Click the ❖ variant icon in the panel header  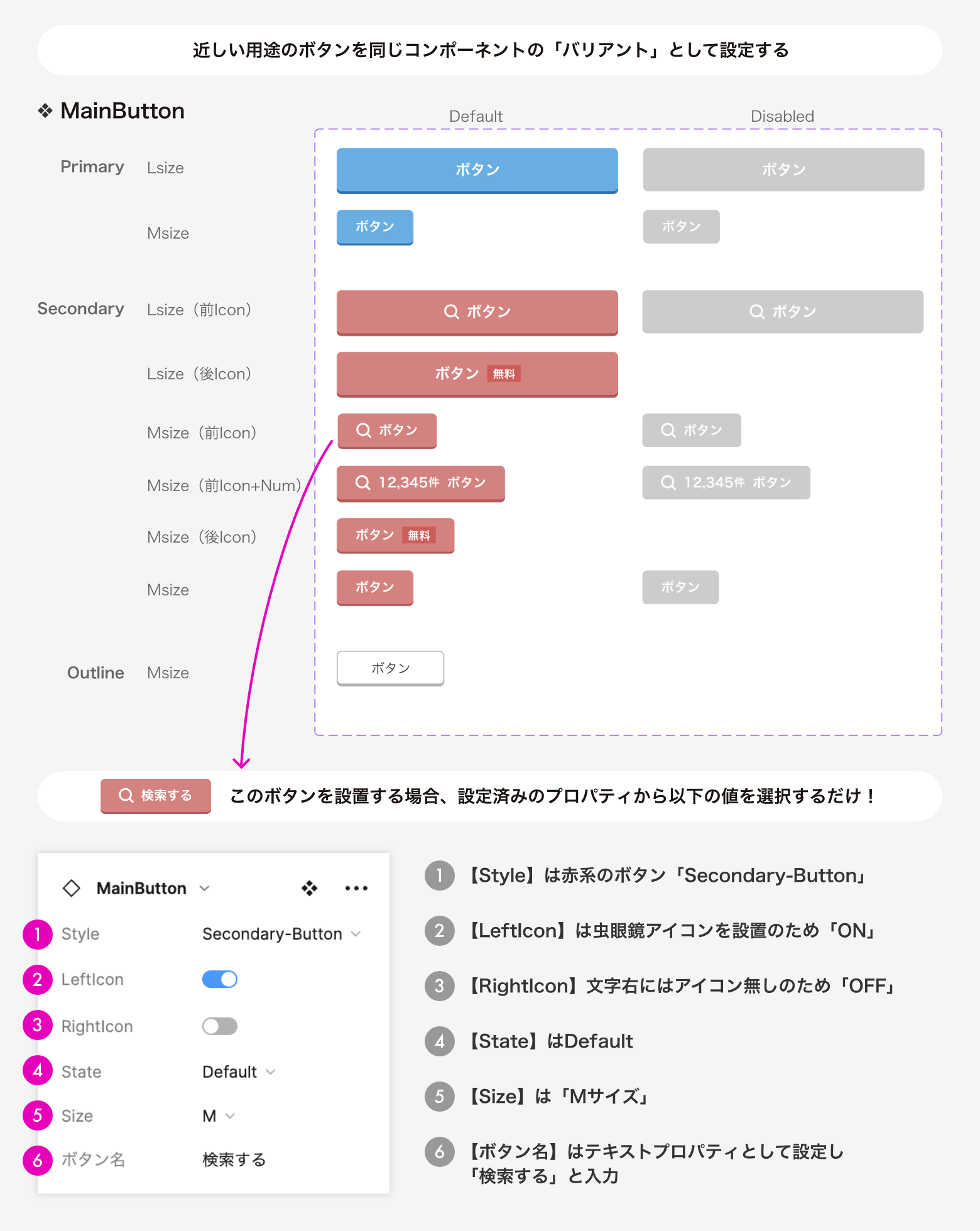308,887
